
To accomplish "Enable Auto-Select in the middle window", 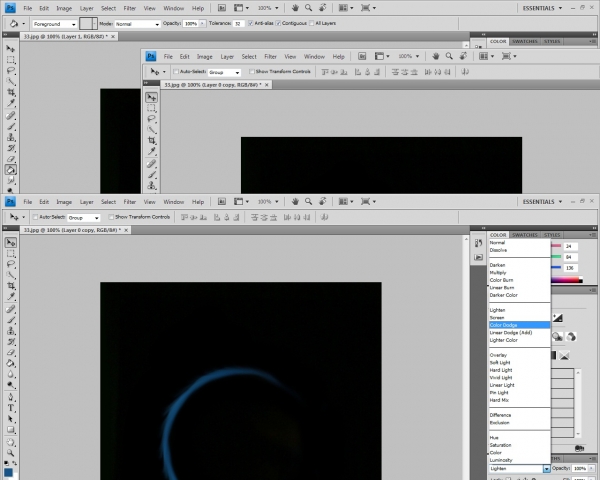I will 176,72.
